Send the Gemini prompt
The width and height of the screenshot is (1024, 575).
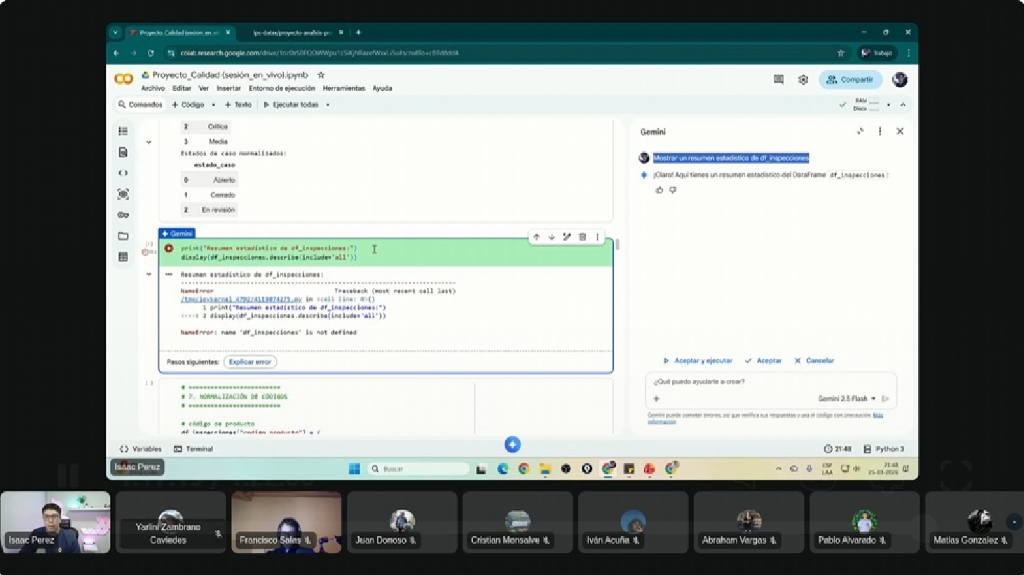[886, 399]
